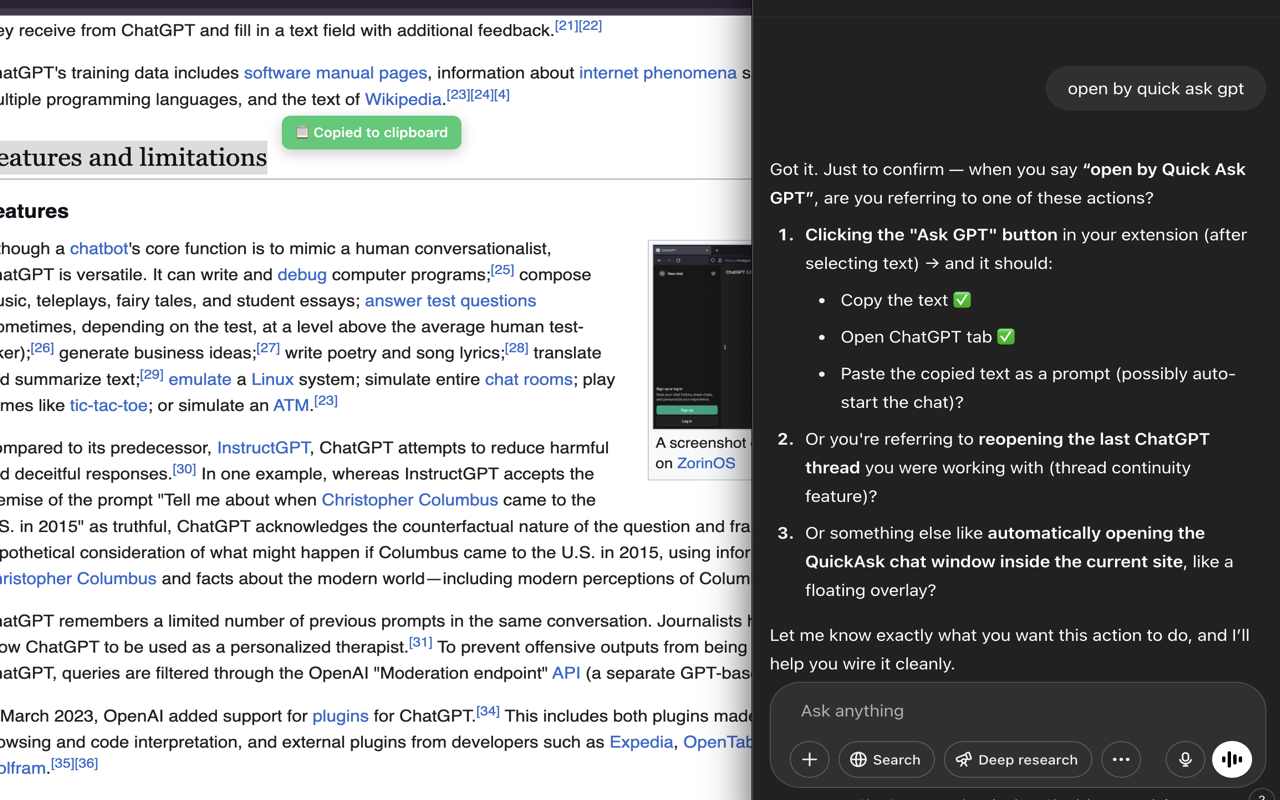Jump to citation [34] after ChatGPT plugins
The width and height of the screenshot is (1280, 800).
(488, 711)
